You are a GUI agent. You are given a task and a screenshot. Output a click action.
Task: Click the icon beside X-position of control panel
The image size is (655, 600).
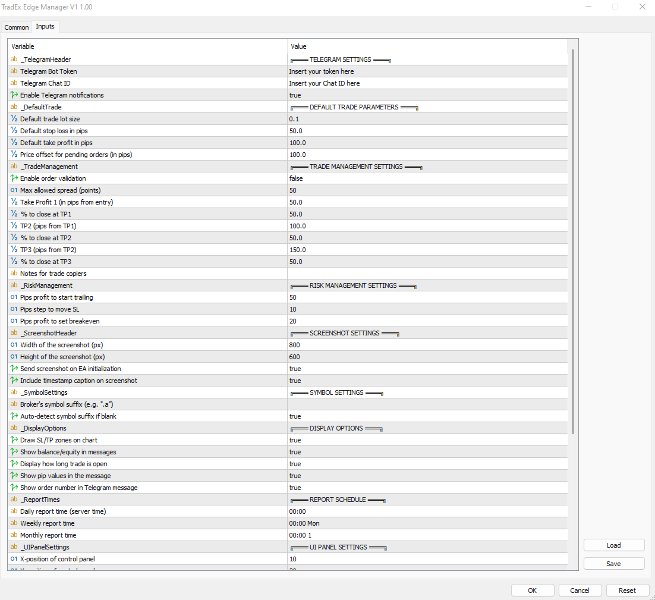click(14, 559)
